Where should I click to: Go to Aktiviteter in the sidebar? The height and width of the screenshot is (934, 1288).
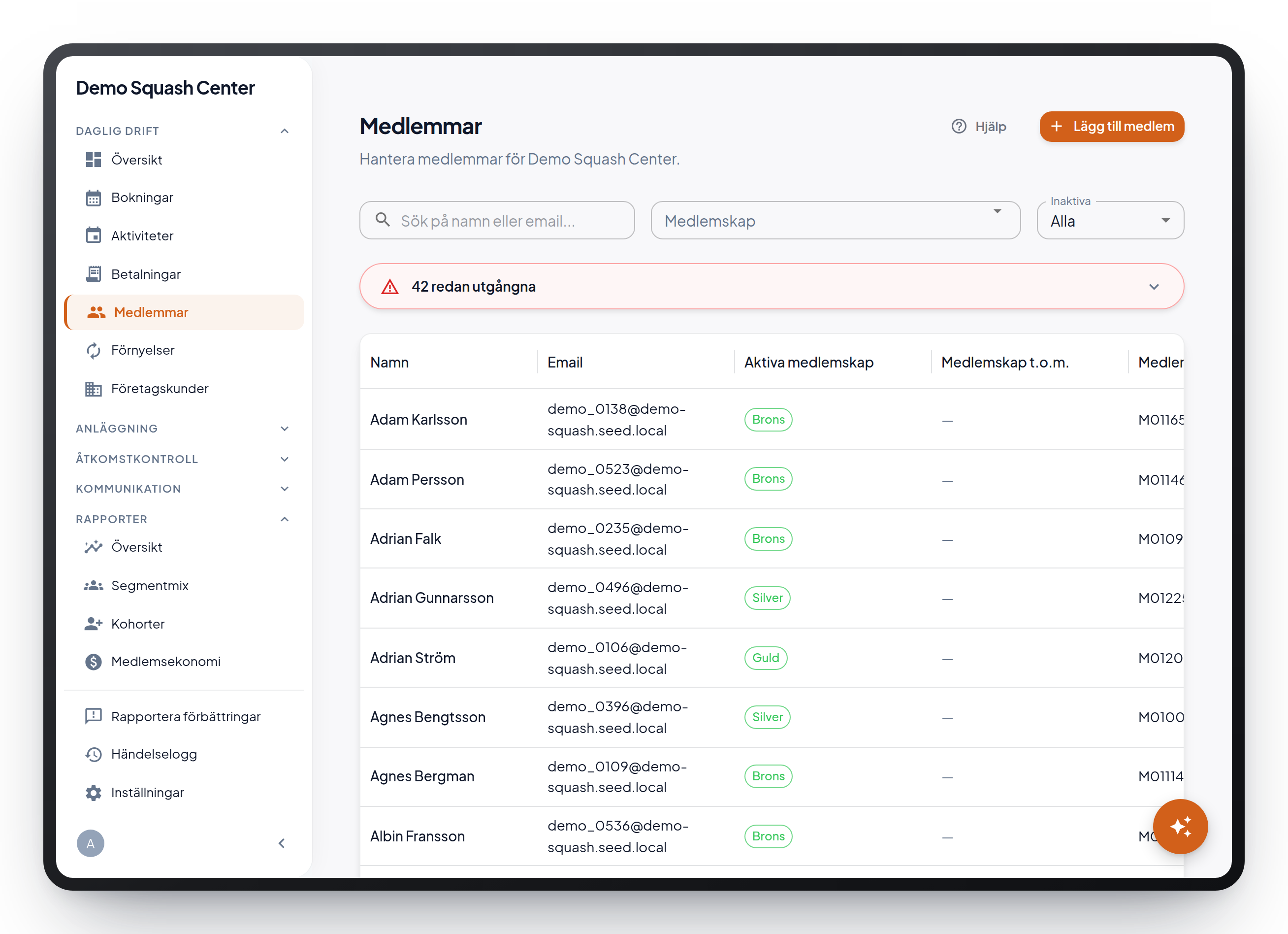tap(184, 235)
